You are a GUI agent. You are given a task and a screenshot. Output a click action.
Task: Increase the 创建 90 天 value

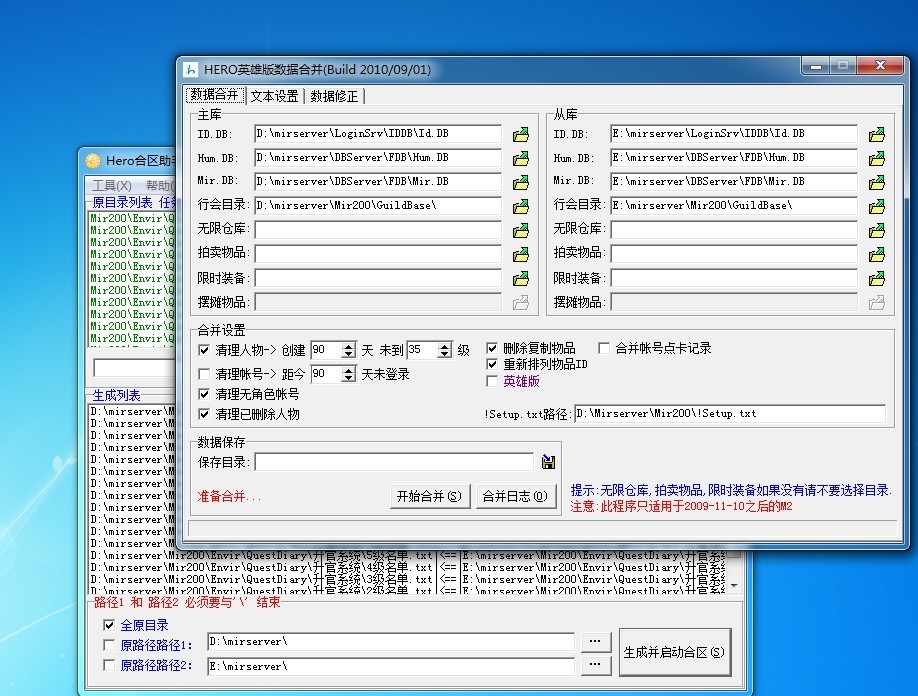(x=346, y=344)
